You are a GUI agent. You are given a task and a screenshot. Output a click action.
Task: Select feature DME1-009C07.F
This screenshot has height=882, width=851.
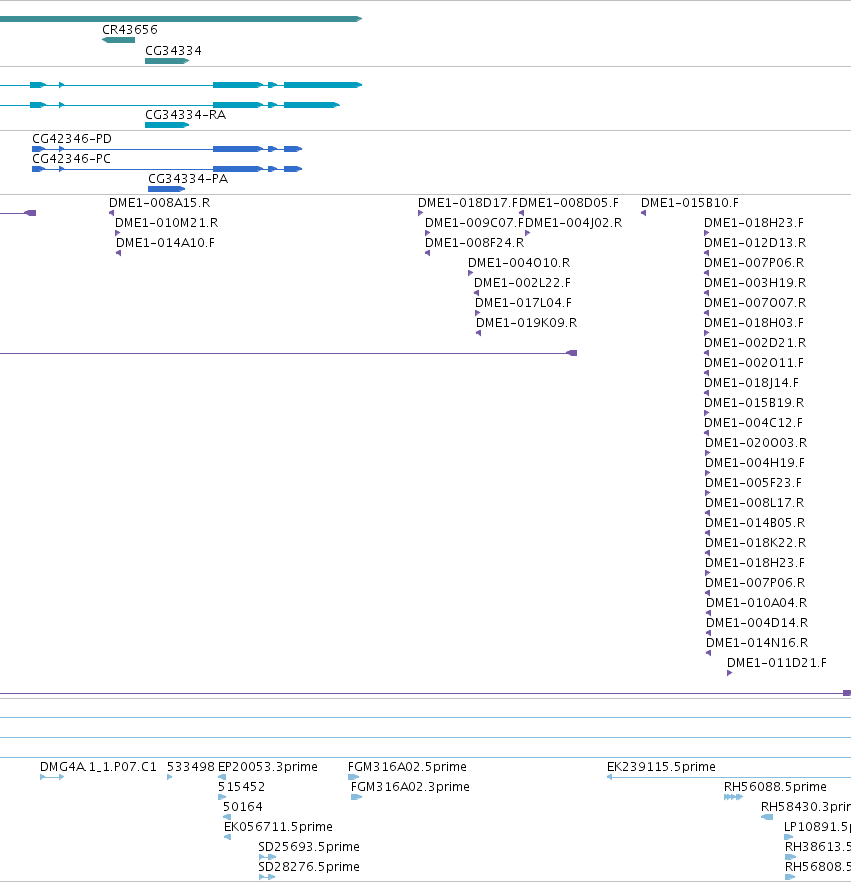pos(474,223)
